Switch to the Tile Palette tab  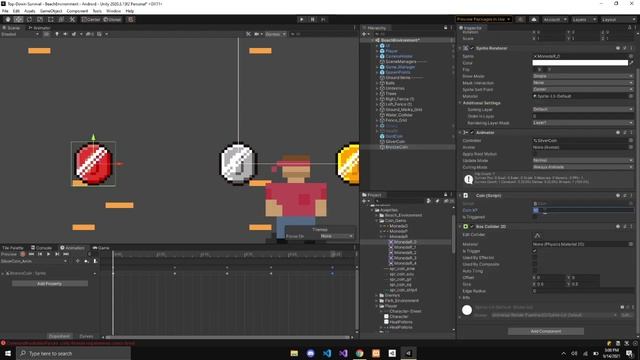click(x=13, y=248)
